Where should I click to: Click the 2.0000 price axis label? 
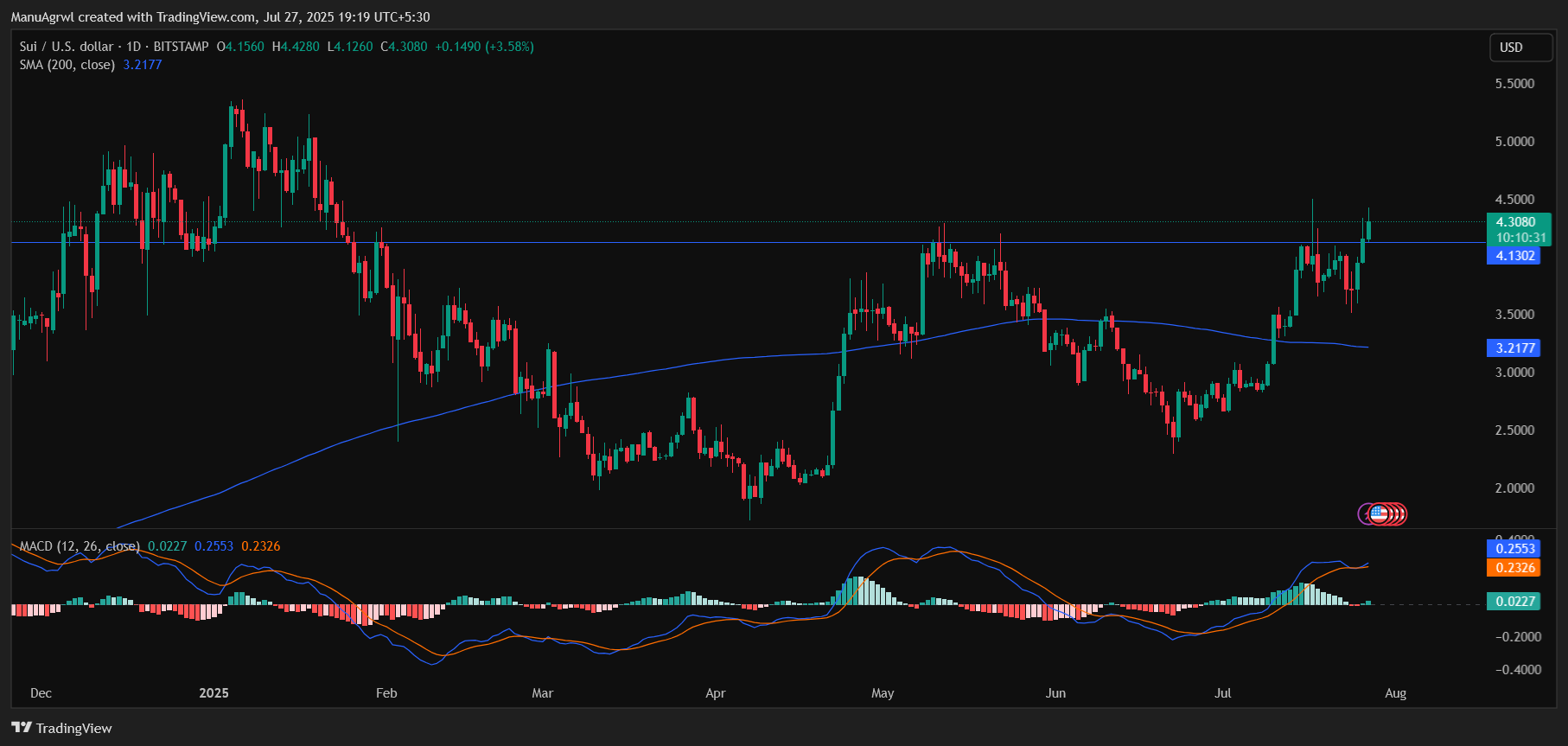pyautogui.click(x=1514, y=488)
